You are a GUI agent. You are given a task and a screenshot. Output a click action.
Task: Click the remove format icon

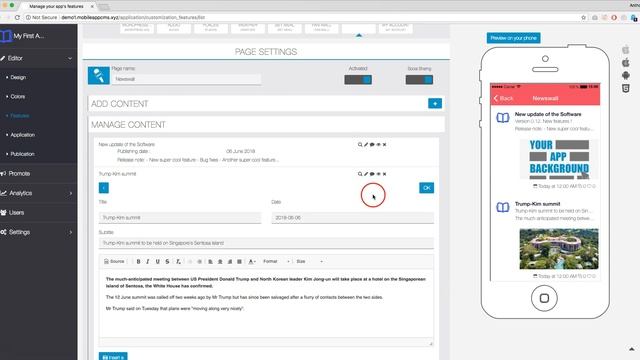[178, 261]
